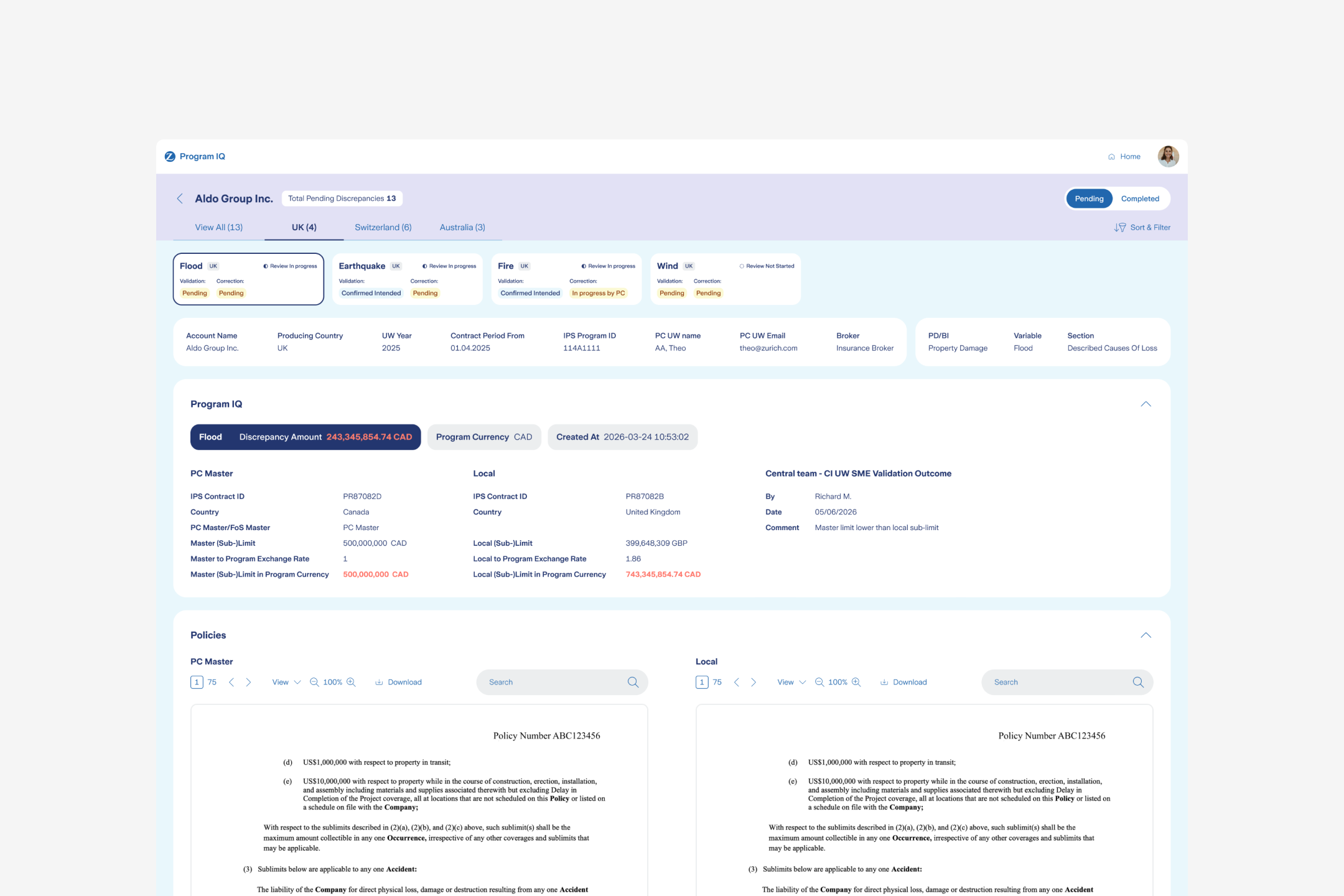Image resolution: width=1344 pixels, height=896 pixels.
Task: Go to next page in Local viewer
Action: click(x=754, y=682)
